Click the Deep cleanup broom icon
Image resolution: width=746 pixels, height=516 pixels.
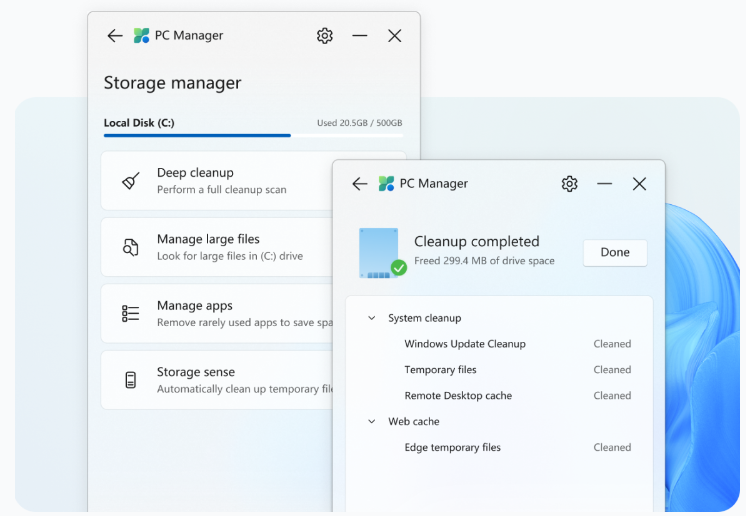point(131,181)
